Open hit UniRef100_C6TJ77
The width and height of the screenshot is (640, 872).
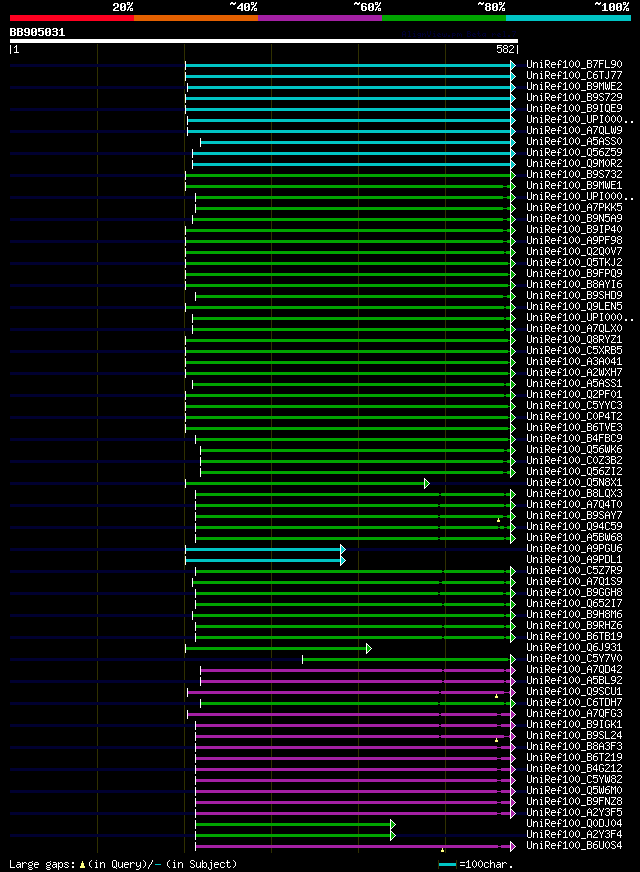574,76
